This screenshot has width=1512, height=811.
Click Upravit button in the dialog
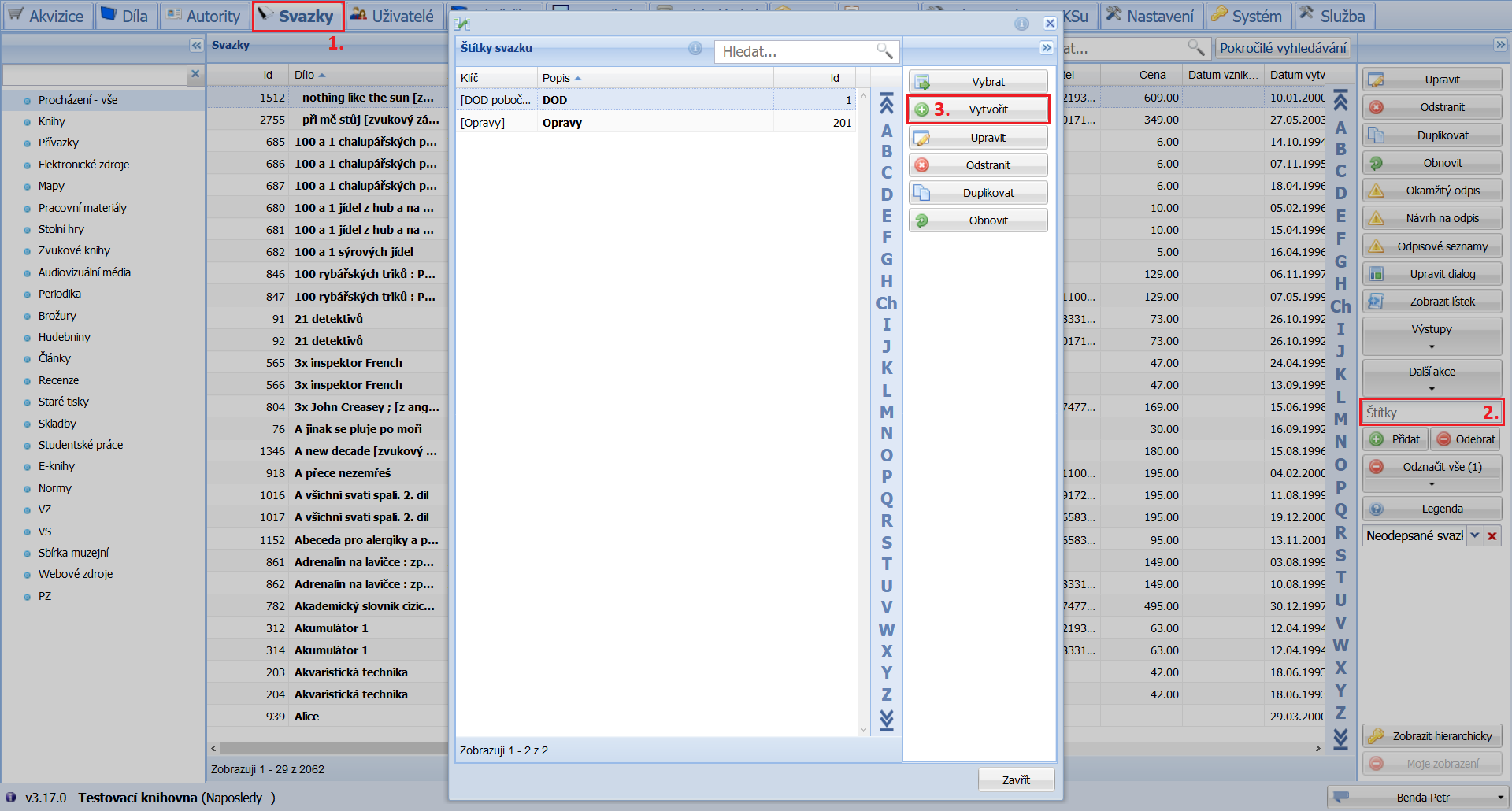pos(978,138)
